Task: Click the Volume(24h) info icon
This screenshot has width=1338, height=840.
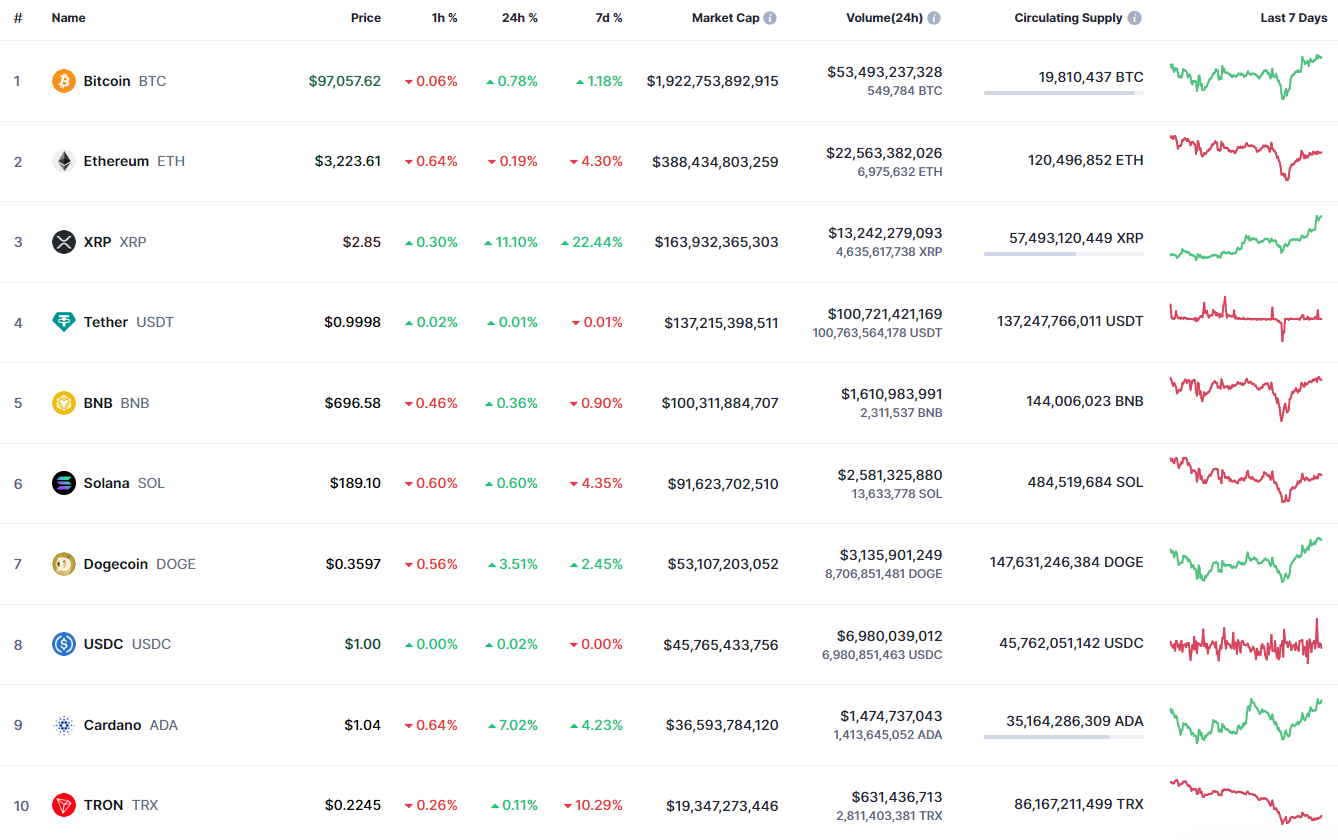Action: click(x=934, y=18)
